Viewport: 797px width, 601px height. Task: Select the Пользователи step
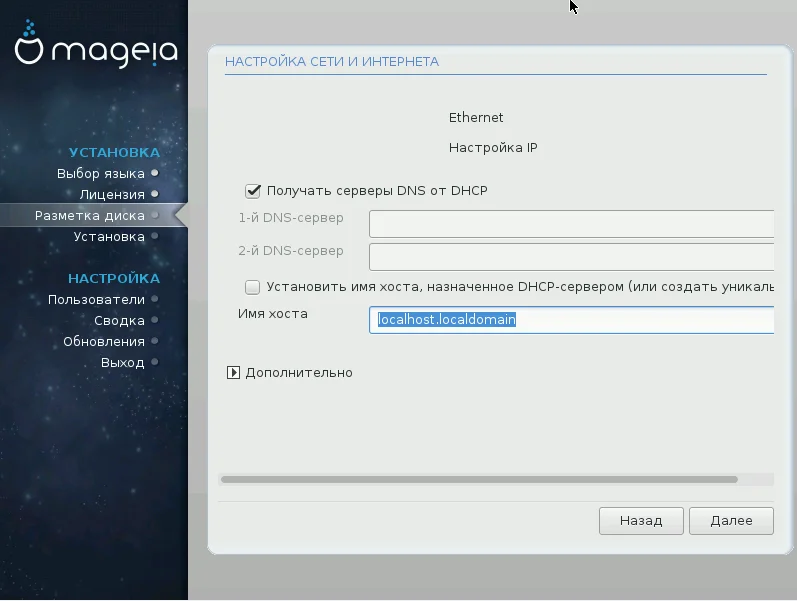coord(97,300)
